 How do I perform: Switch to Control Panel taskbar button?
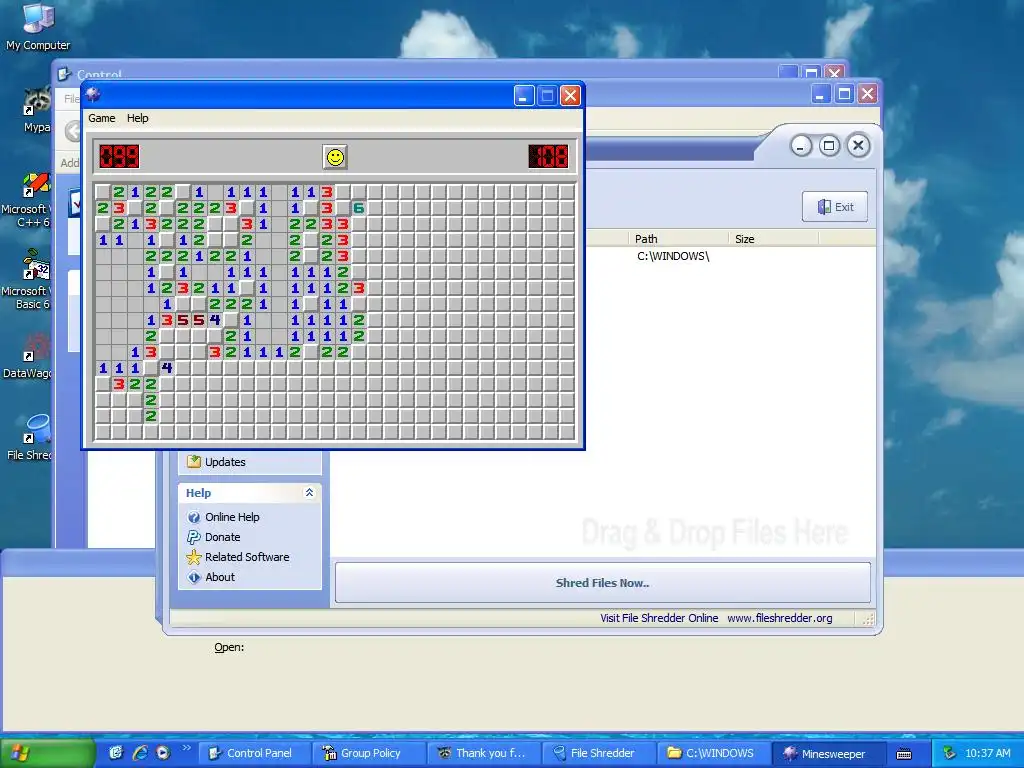coord(253,753)
